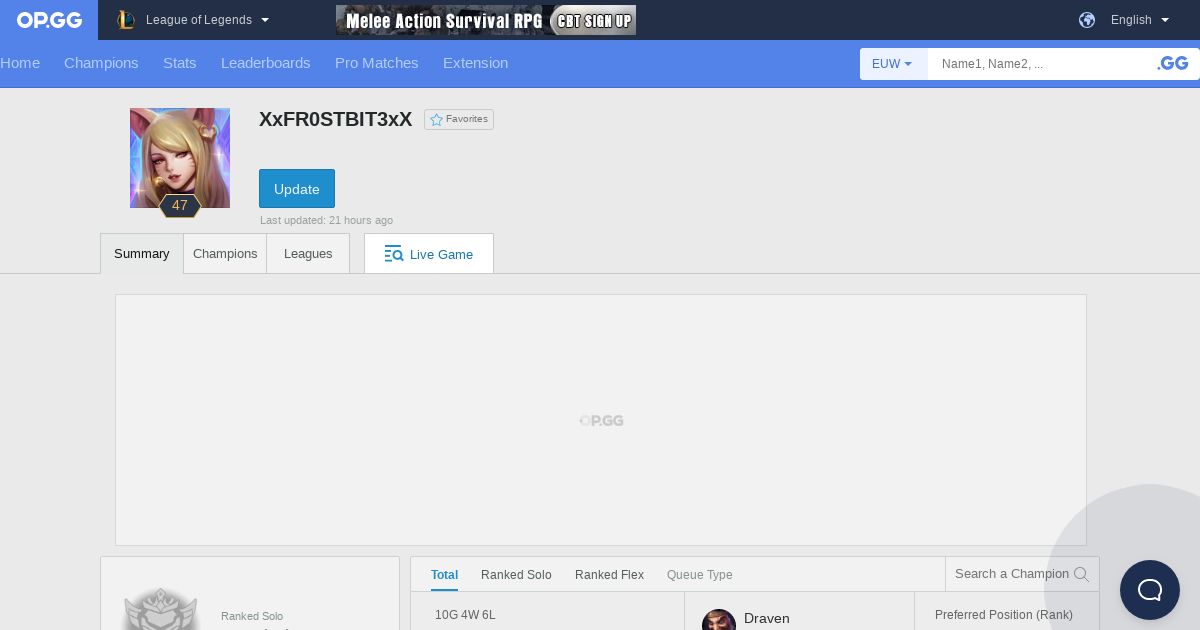The height and width of the screenshot is (630, 1200).
Task: Select the Ranked Solo filter tab
Action: [516, 575]
